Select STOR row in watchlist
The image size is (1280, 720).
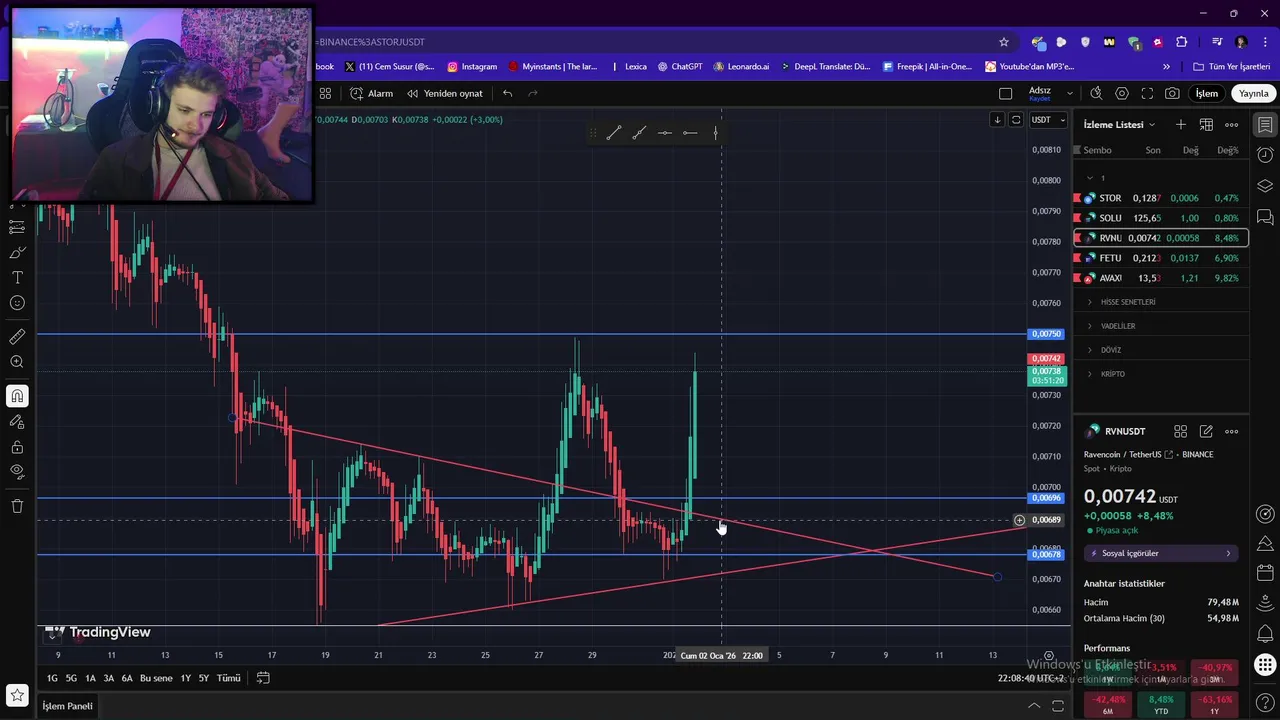[1160, 198]
